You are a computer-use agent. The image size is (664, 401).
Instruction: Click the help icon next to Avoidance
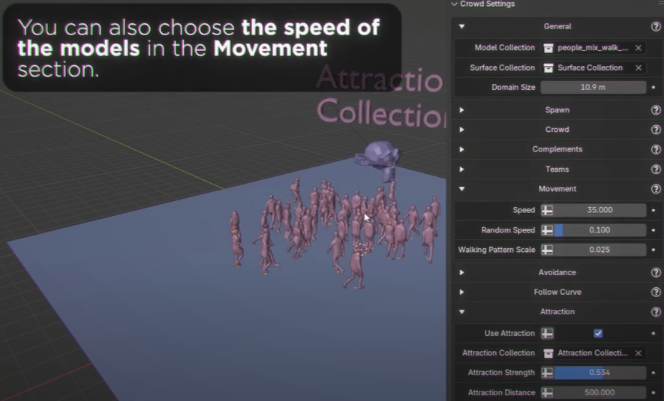(656, 272)
